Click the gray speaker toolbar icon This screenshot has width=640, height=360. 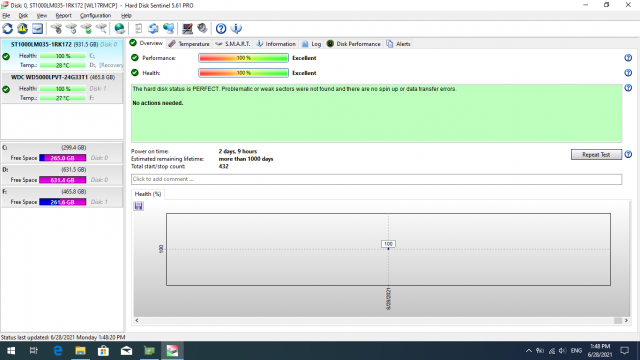point(202,29)
